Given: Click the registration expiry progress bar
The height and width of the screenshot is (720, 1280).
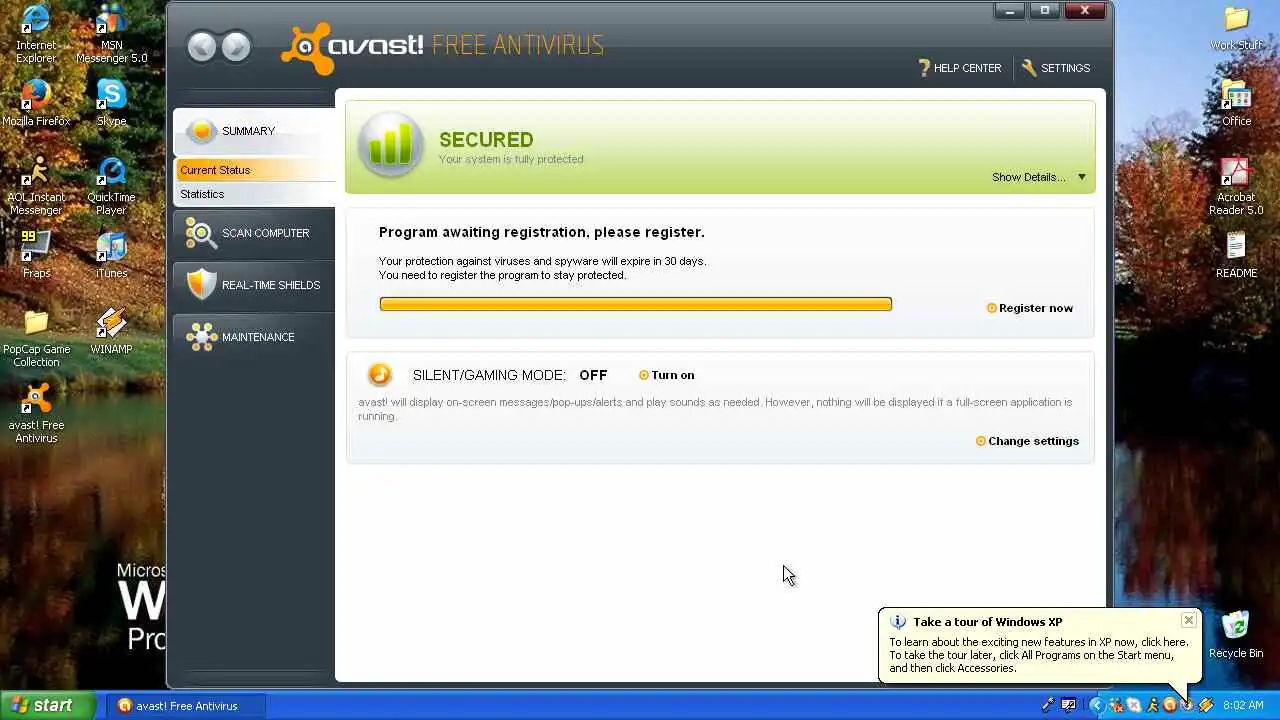Looking at the screenshot, I should (635, 304).
